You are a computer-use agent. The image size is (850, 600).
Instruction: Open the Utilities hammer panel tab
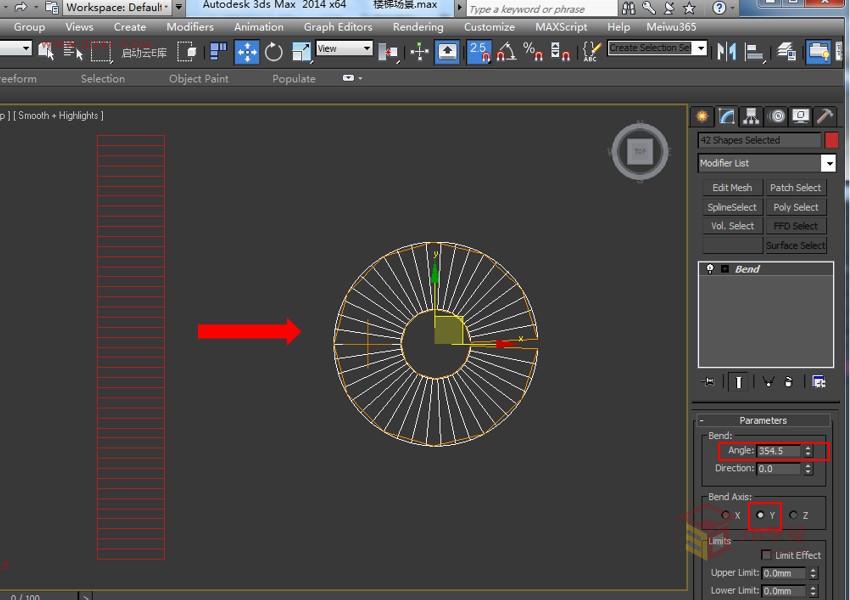click(x=824, y=117)
